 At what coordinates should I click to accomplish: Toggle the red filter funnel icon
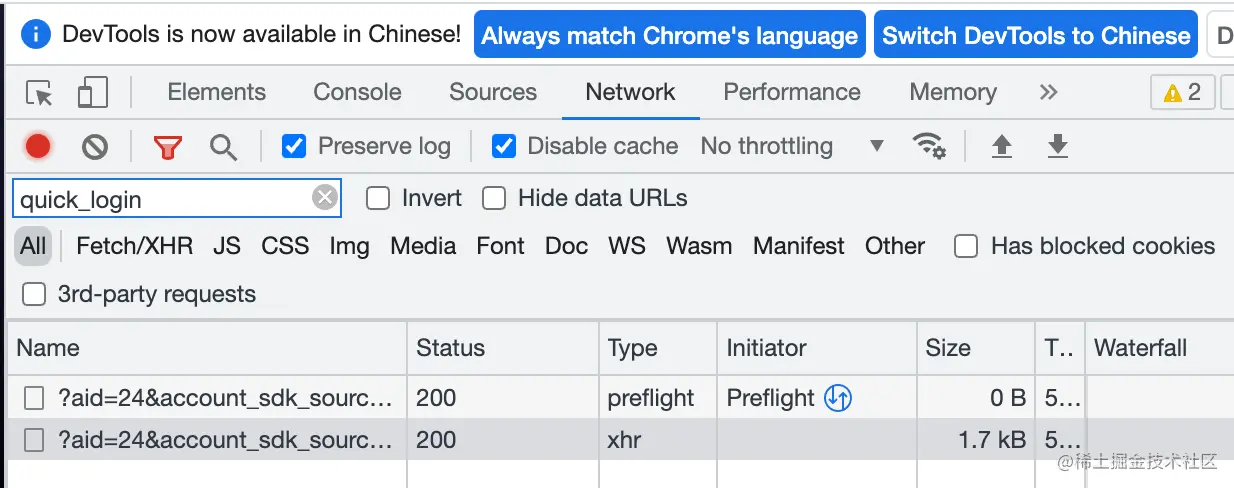click(x=168, y=148)
